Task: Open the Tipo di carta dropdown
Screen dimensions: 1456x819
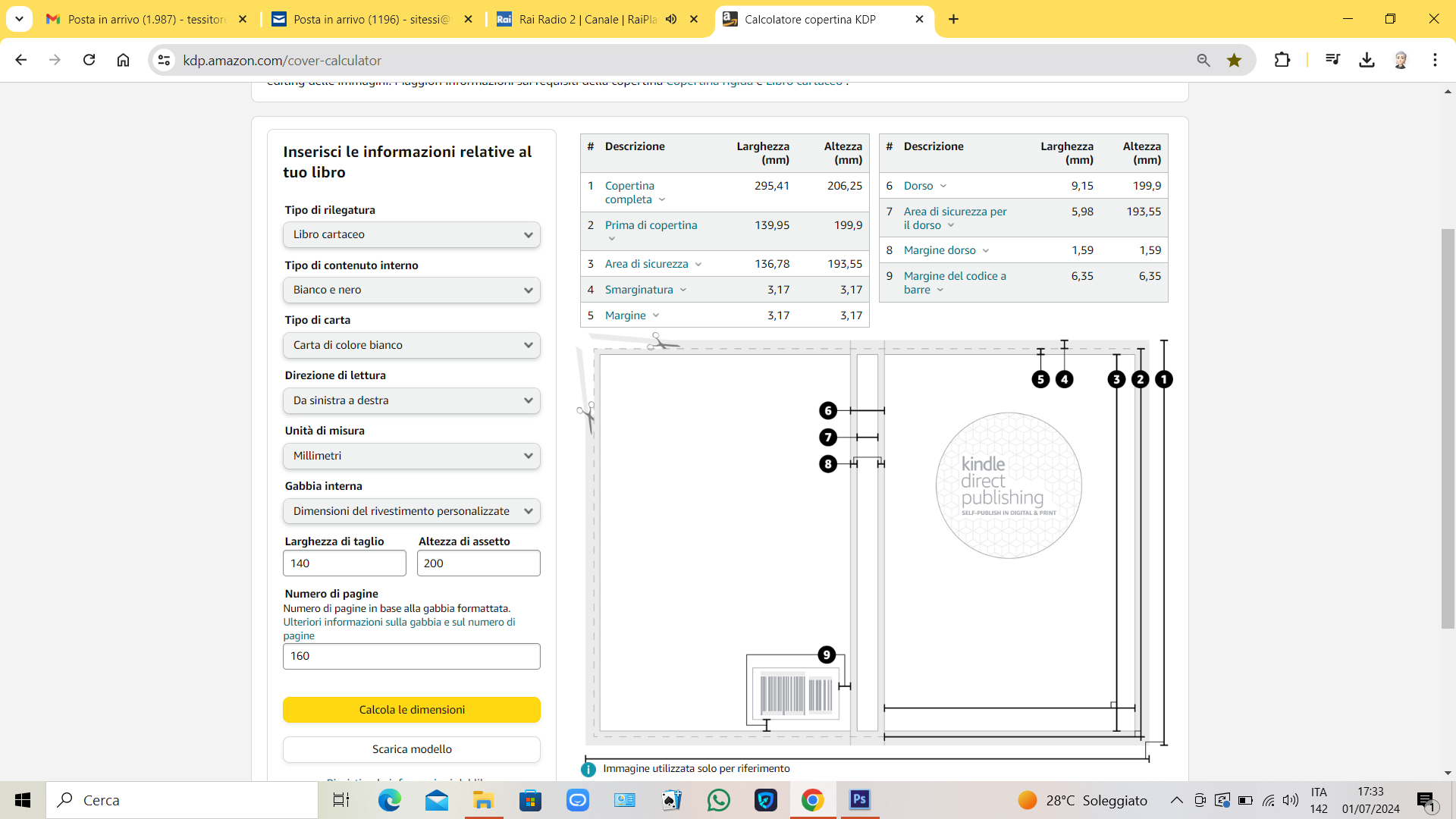Action: click(x=412, y=345)
